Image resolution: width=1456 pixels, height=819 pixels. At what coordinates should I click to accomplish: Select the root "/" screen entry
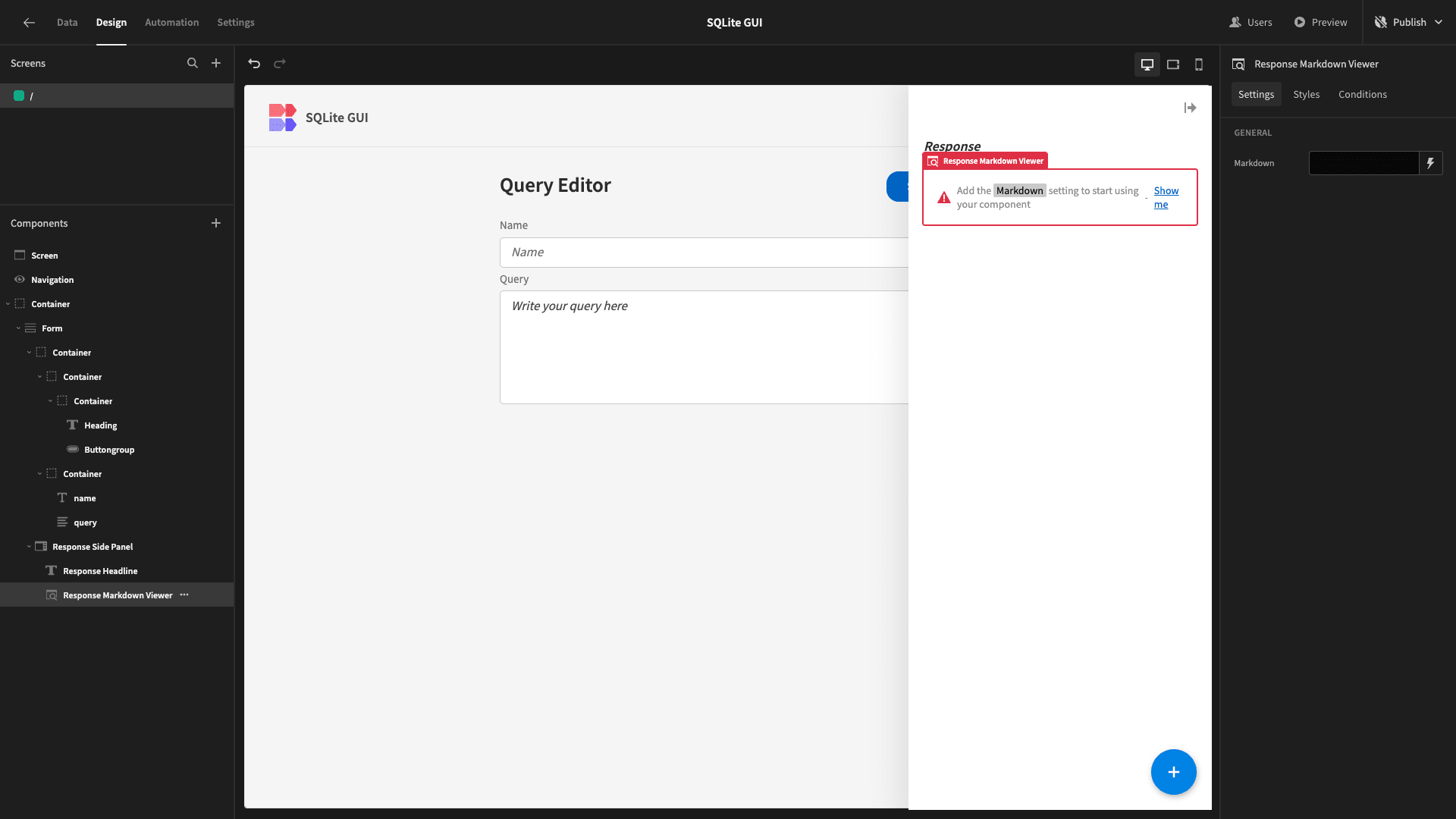coord(117,96)
